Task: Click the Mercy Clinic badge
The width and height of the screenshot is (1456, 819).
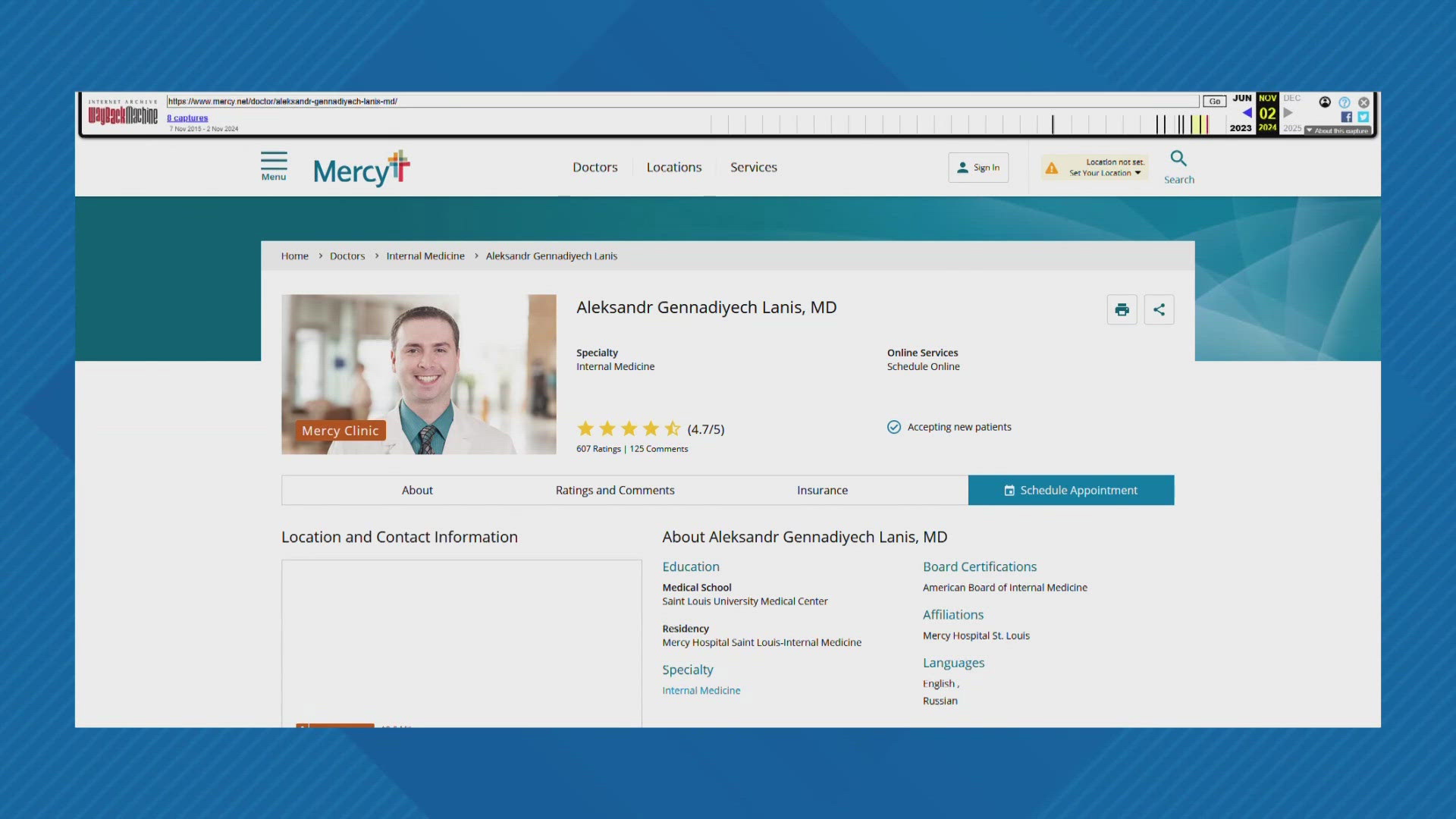Action: tap(340, 431)
